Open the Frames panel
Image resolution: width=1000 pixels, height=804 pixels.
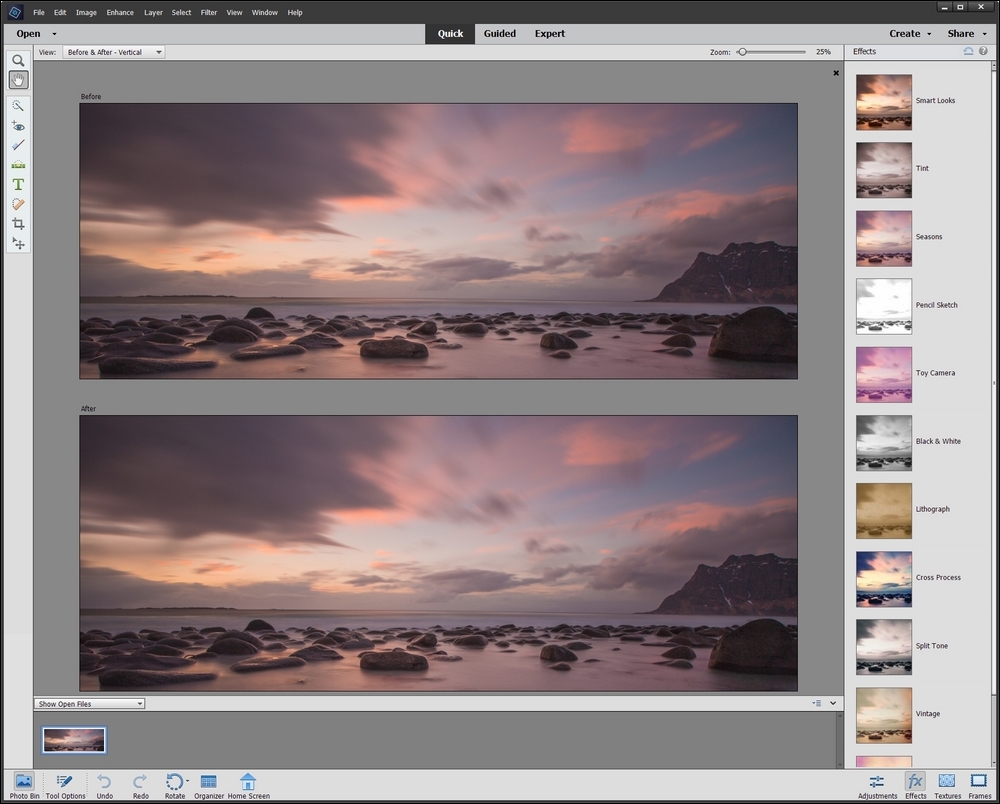click(979, 786)
